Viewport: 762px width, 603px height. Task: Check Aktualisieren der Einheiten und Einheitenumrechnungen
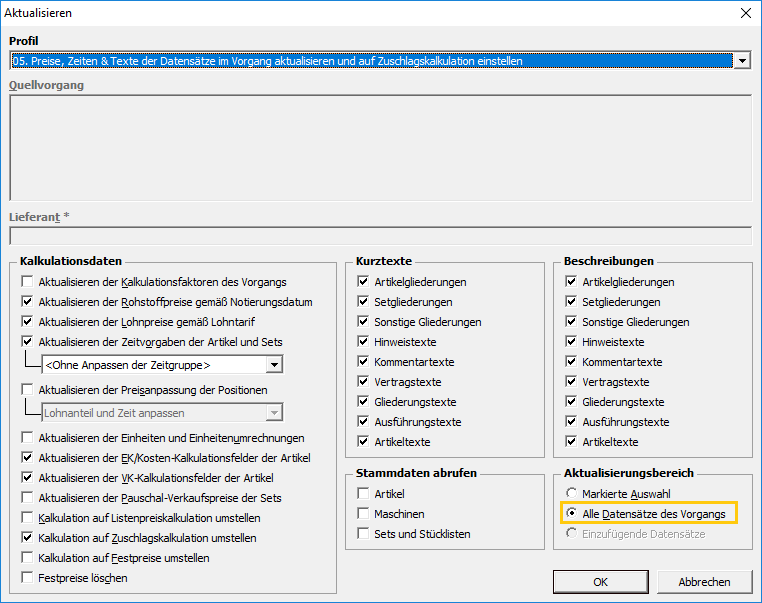tap(28, 438)
